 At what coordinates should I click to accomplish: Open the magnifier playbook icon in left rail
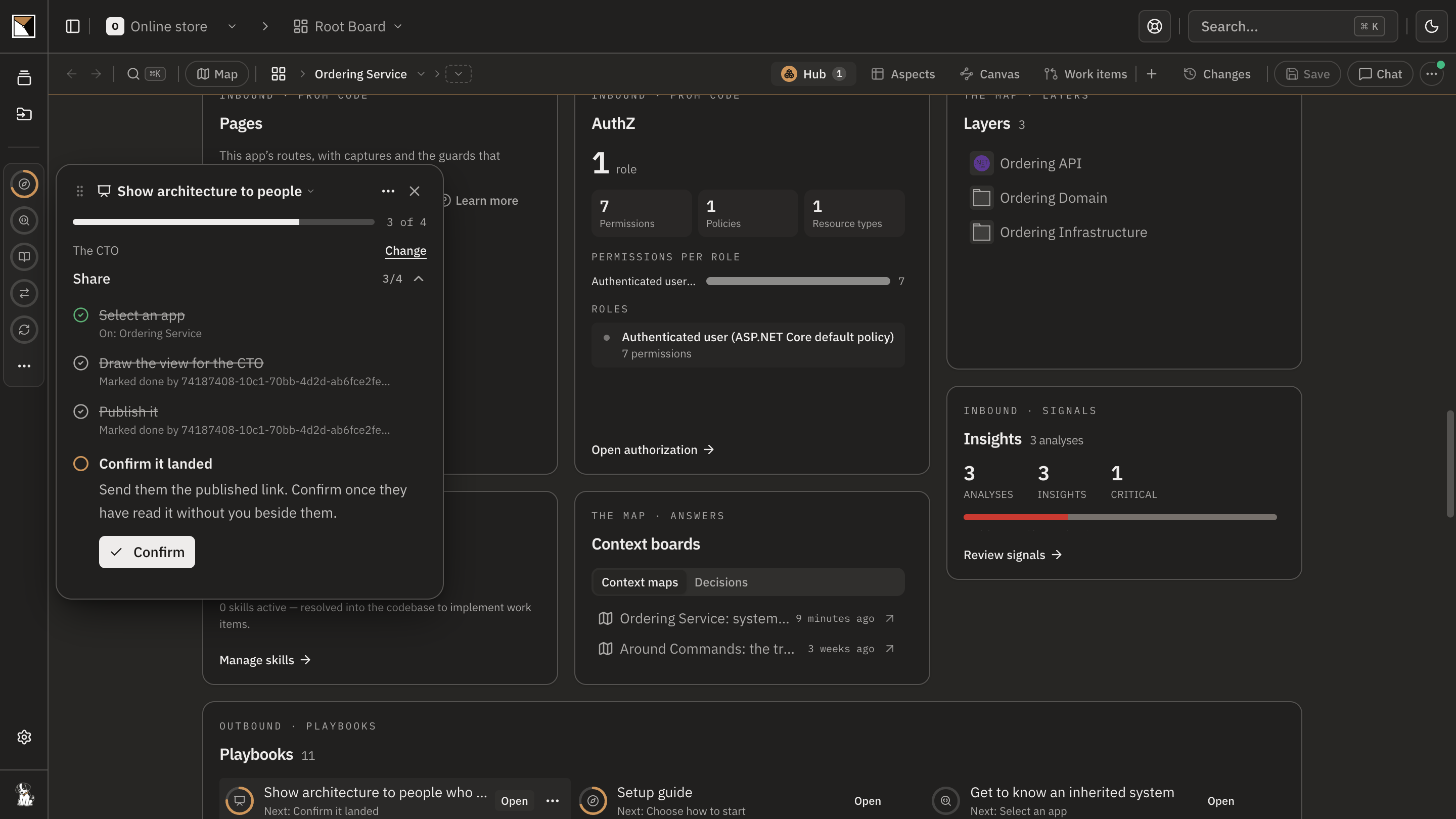[x=24, y=220]
